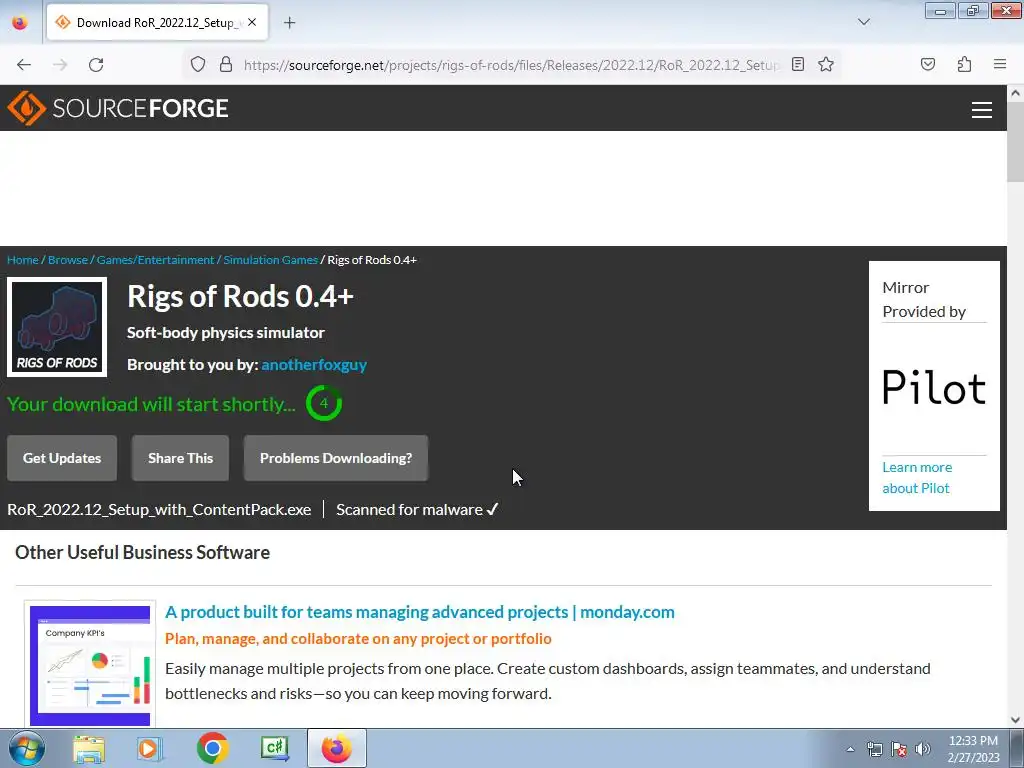Click the Firefox View icon beside tabs
Viewport: 1024px width, 768px height.
pyautogui.click(x=20, y=23)
